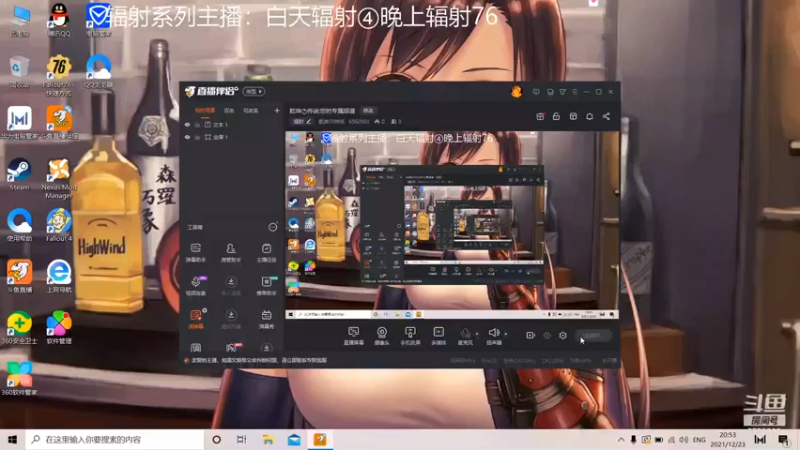Click the start streaming button
The width and height of the screenshot is (800, 450).
tap(593, 336)
